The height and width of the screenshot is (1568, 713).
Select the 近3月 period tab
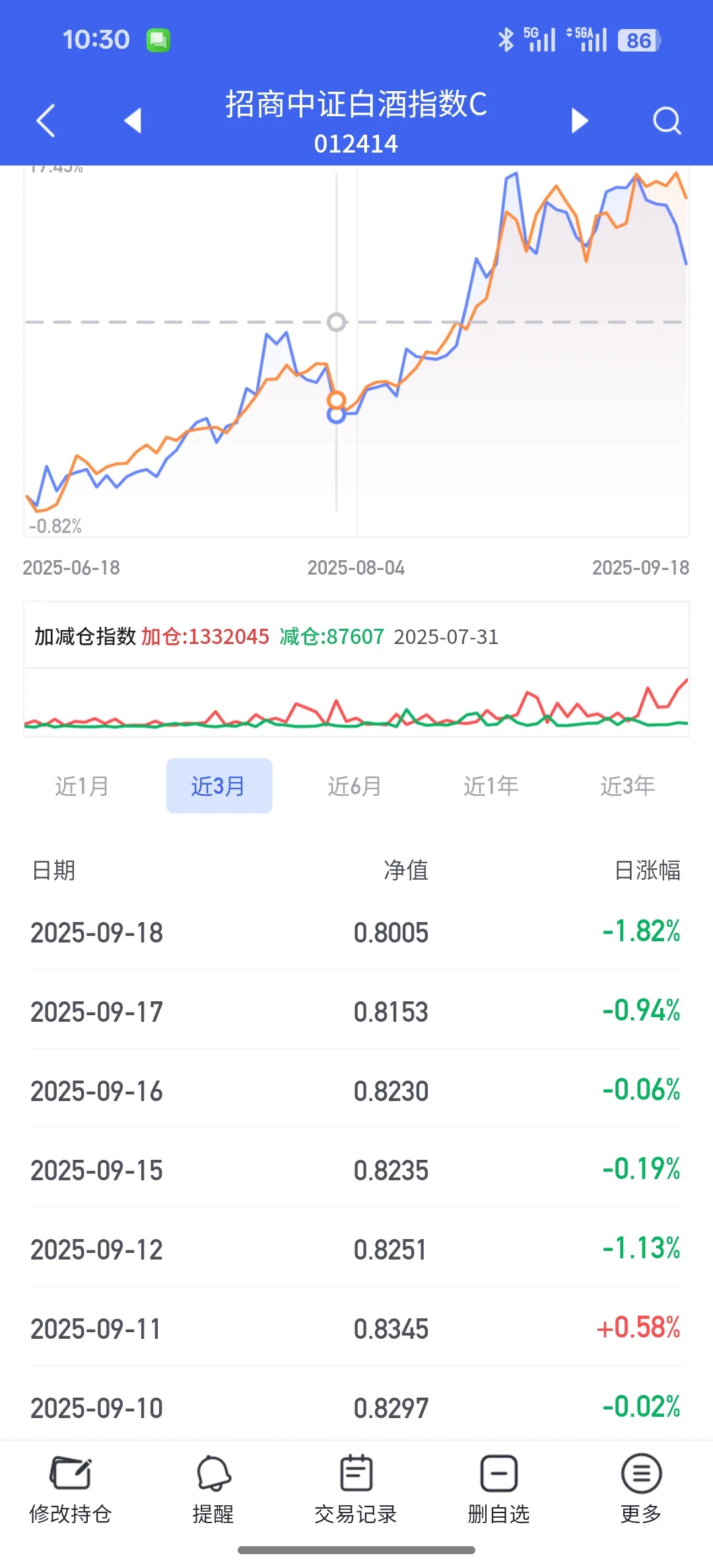[x=219, y=786]
